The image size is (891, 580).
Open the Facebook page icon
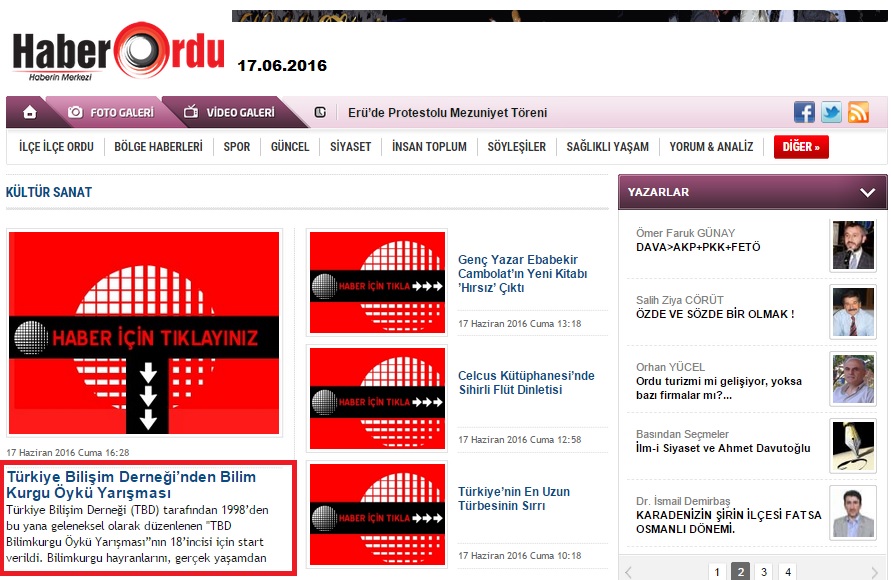(804, 112)
